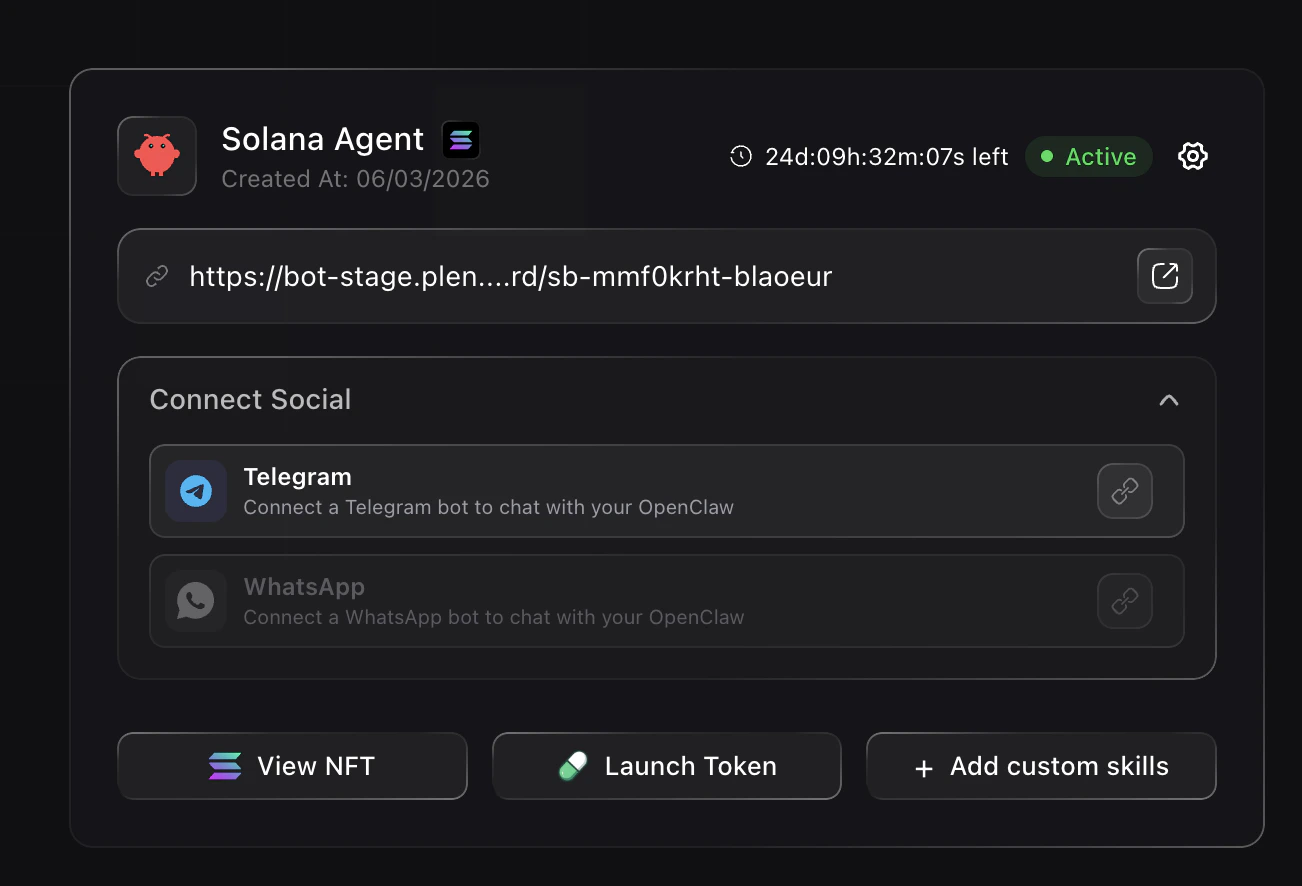1302x886 pixels.
Task: Click the chevron above the Telegram row
Action: click(x=1168, y=399)
